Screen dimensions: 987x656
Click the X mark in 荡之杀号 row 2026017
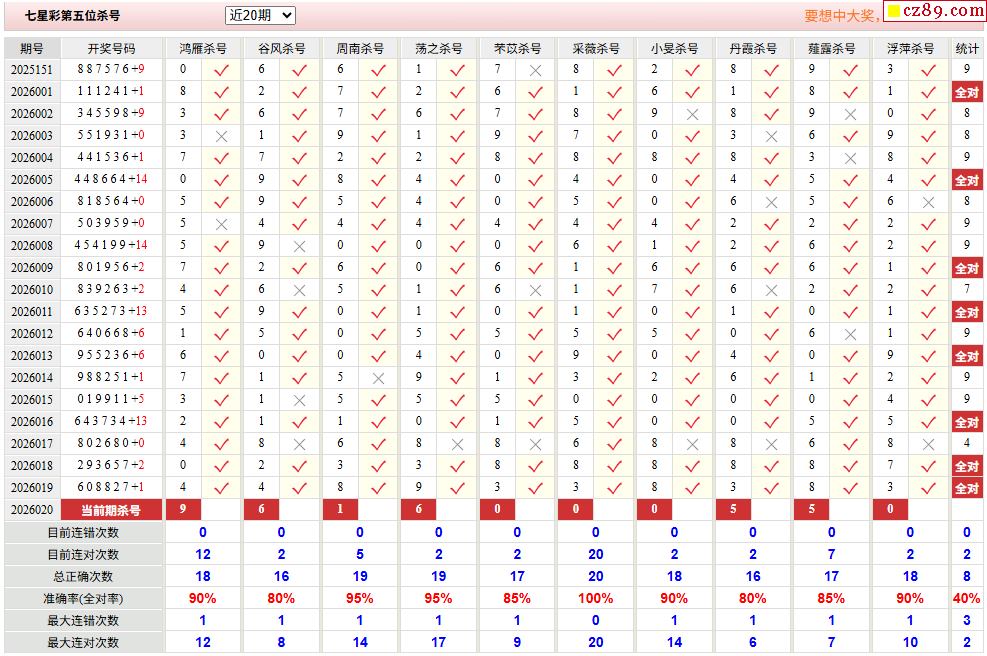pos(458,444)
